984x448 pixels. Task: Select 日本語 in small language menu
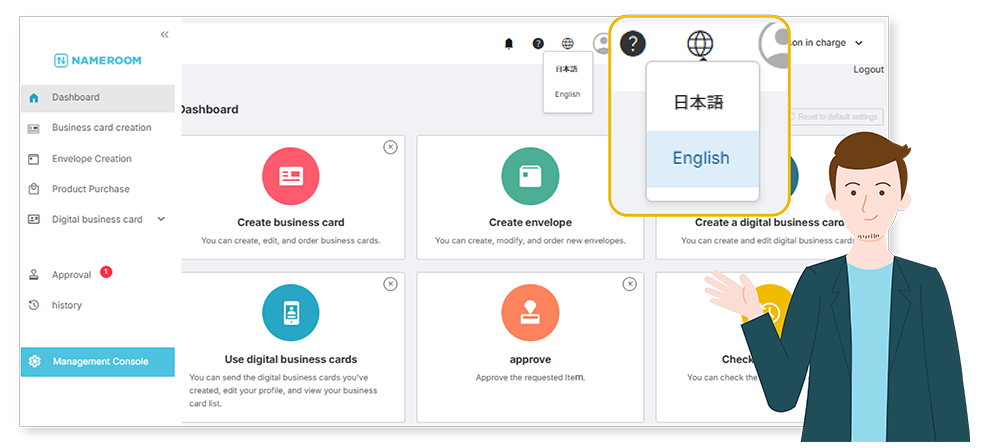pos(567,69)
